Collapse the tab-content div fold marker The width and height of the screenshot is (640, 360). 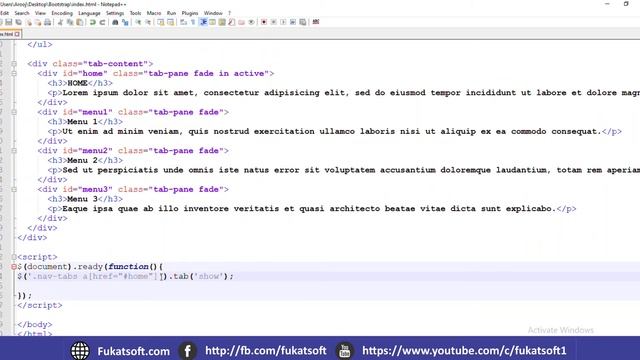14,64
